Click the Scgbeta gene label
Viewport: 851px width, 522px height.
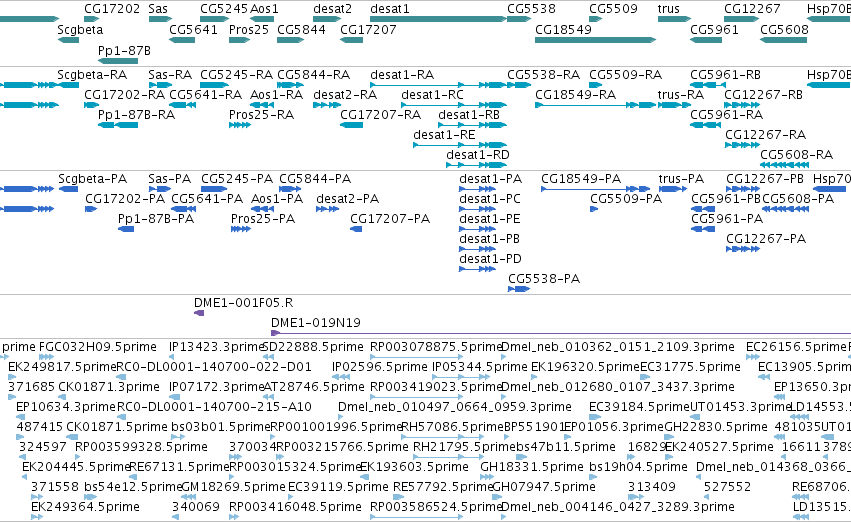[80, 30]
